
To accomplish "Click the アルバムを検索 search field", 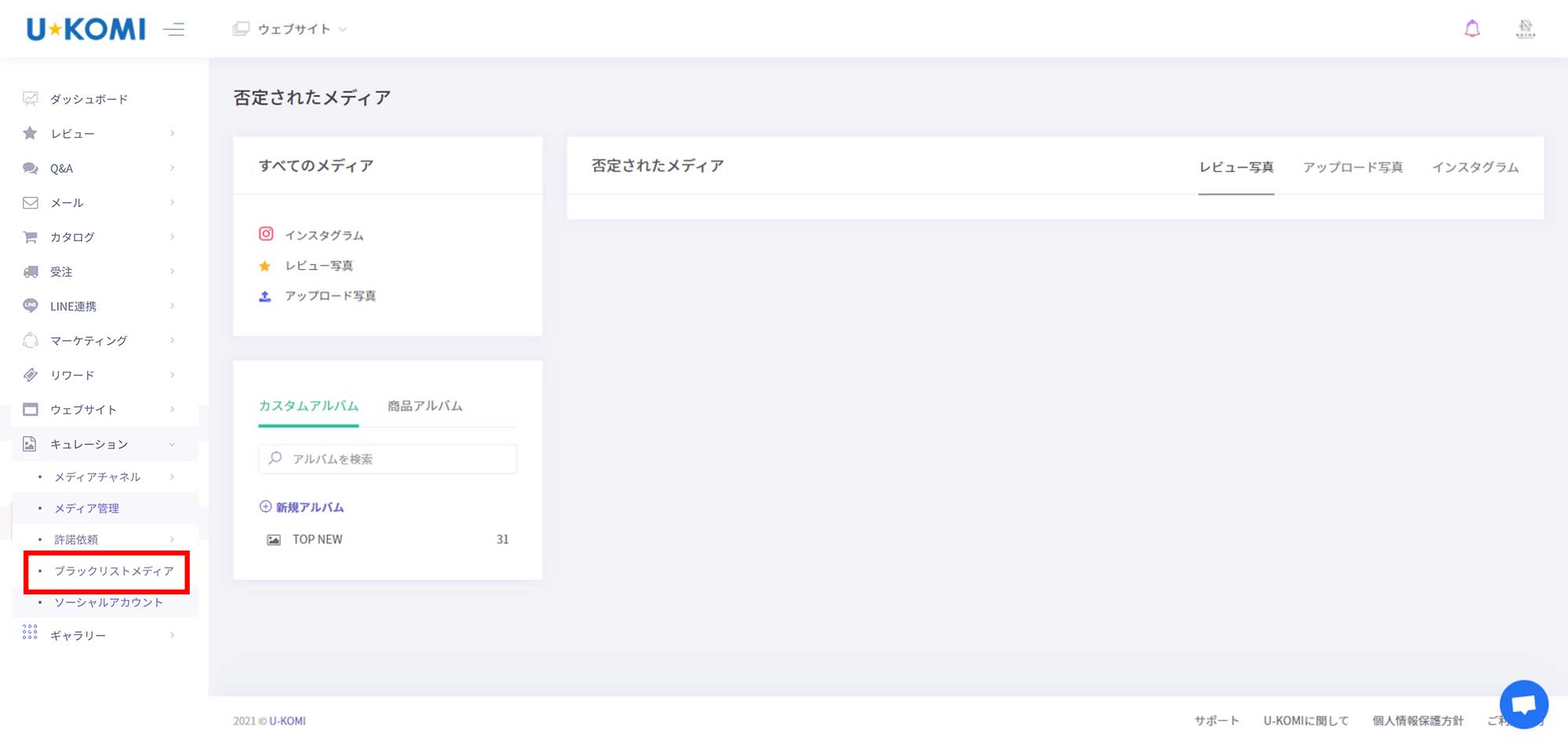I will [x=396, y=459].
